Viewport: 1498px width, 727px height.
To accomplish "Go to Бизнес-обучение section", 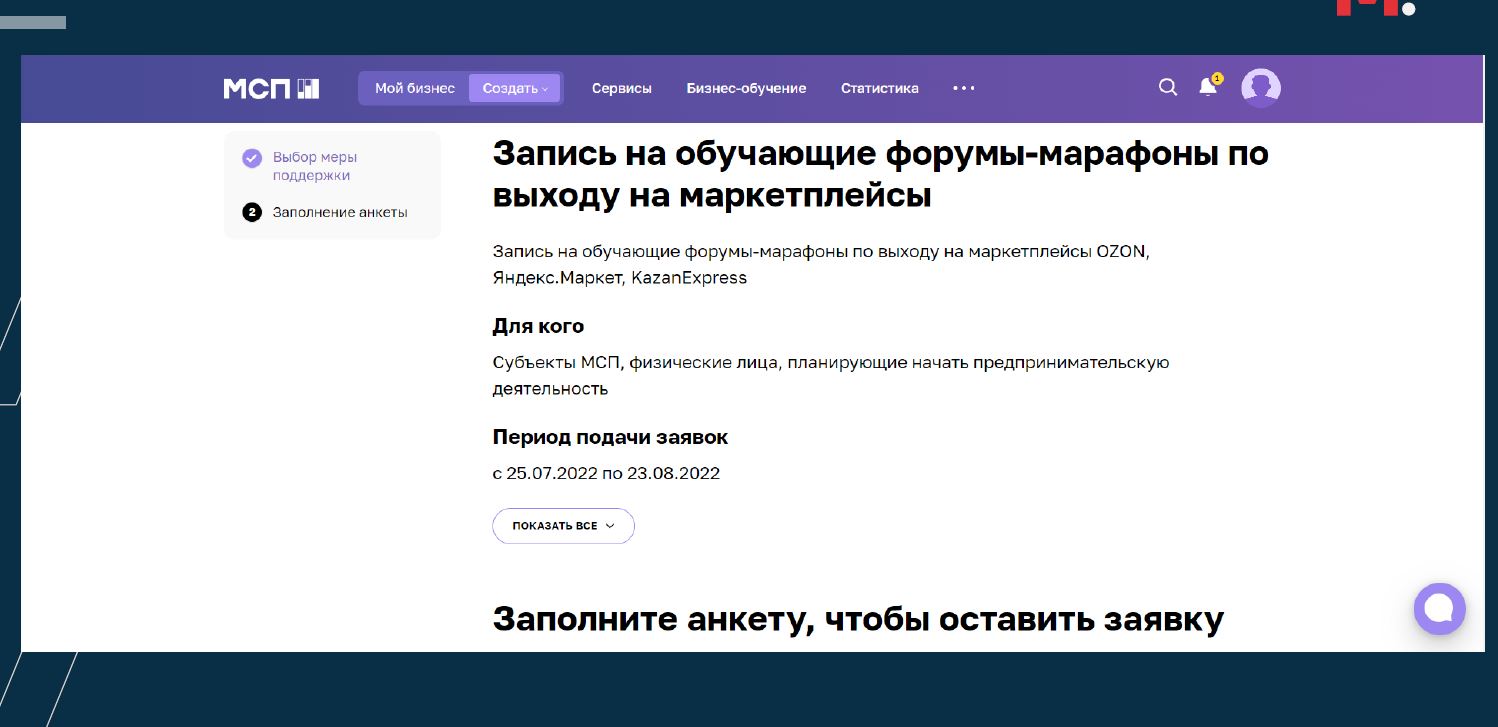I will 746,88.
